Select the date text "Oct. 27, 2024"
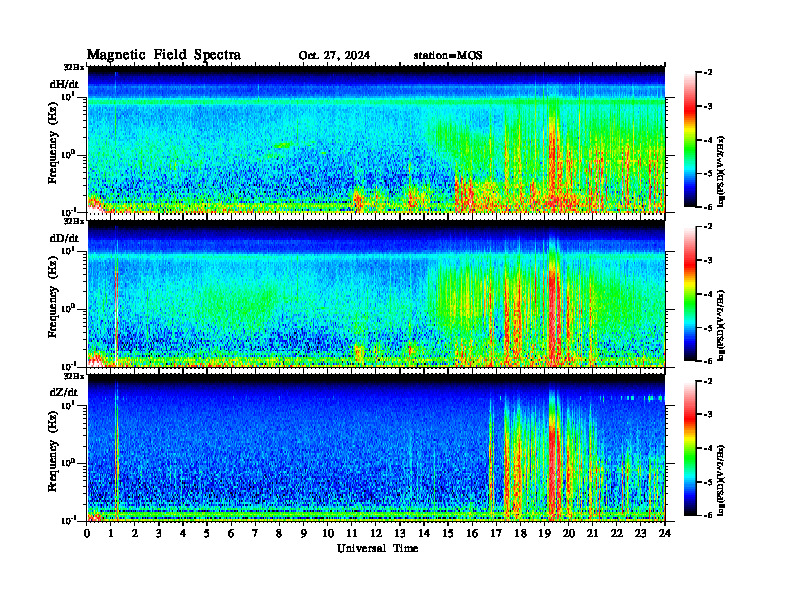 (x=334, y=56)
